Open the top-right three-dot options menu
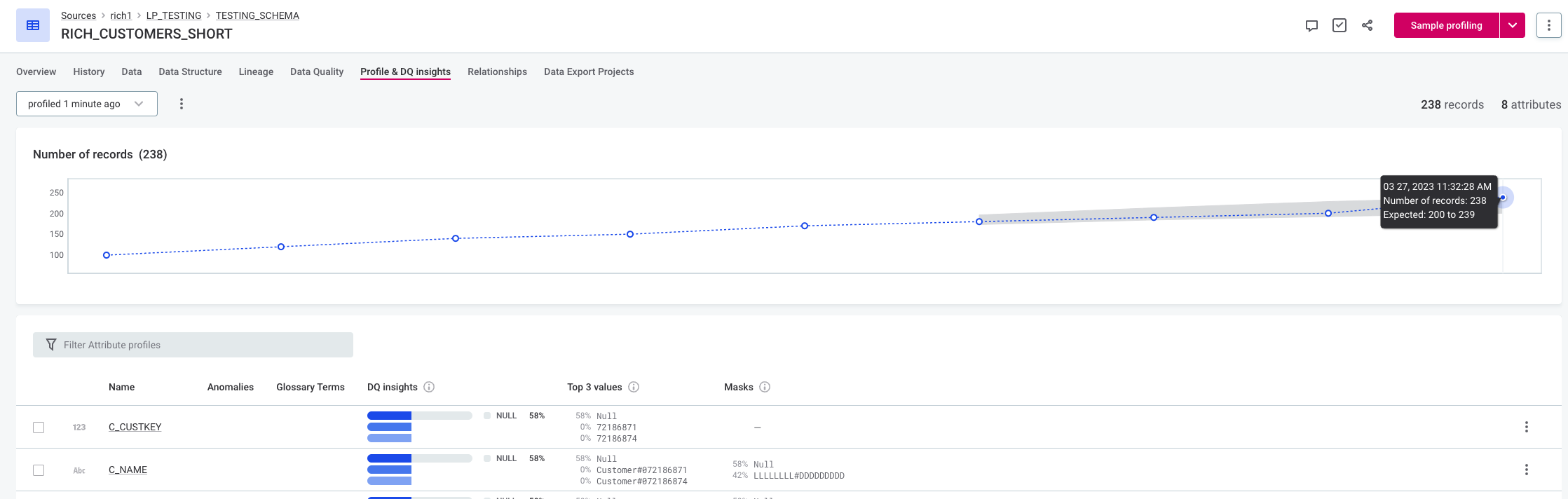This screenshot has width=1568, height=499. [x=1548, y=26]
